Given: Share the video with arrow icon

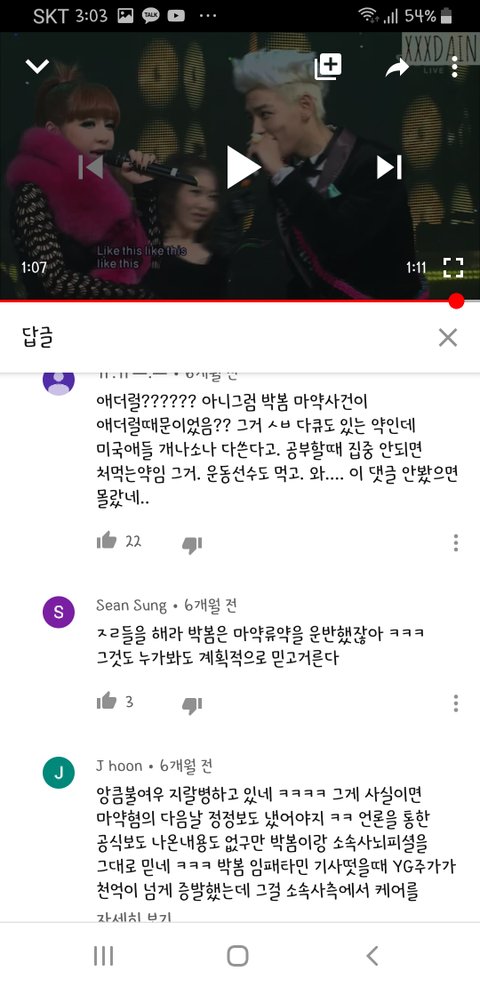Looking at the screenshot, I should coord(397,67).
